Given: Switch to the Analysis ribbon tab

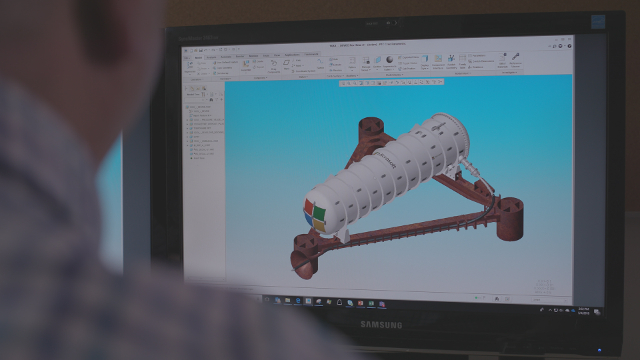Looking at the screenshot, I should point(211,57).
